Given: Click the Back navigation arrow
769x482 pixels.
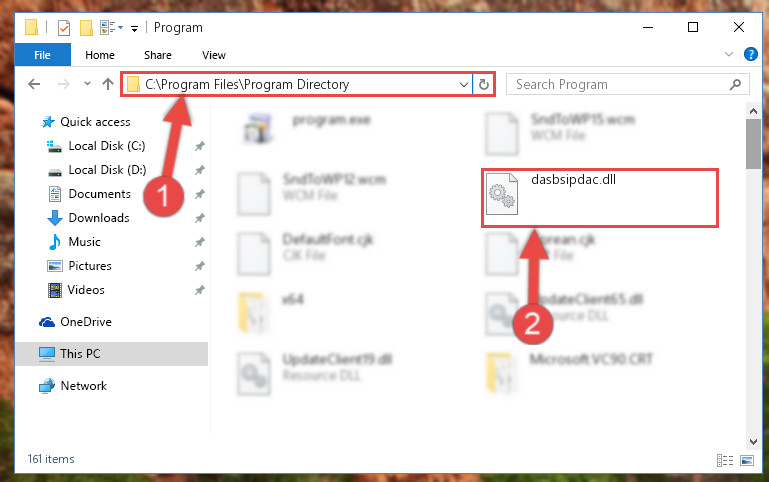Looking at the screenshot, I should point(34,84).
